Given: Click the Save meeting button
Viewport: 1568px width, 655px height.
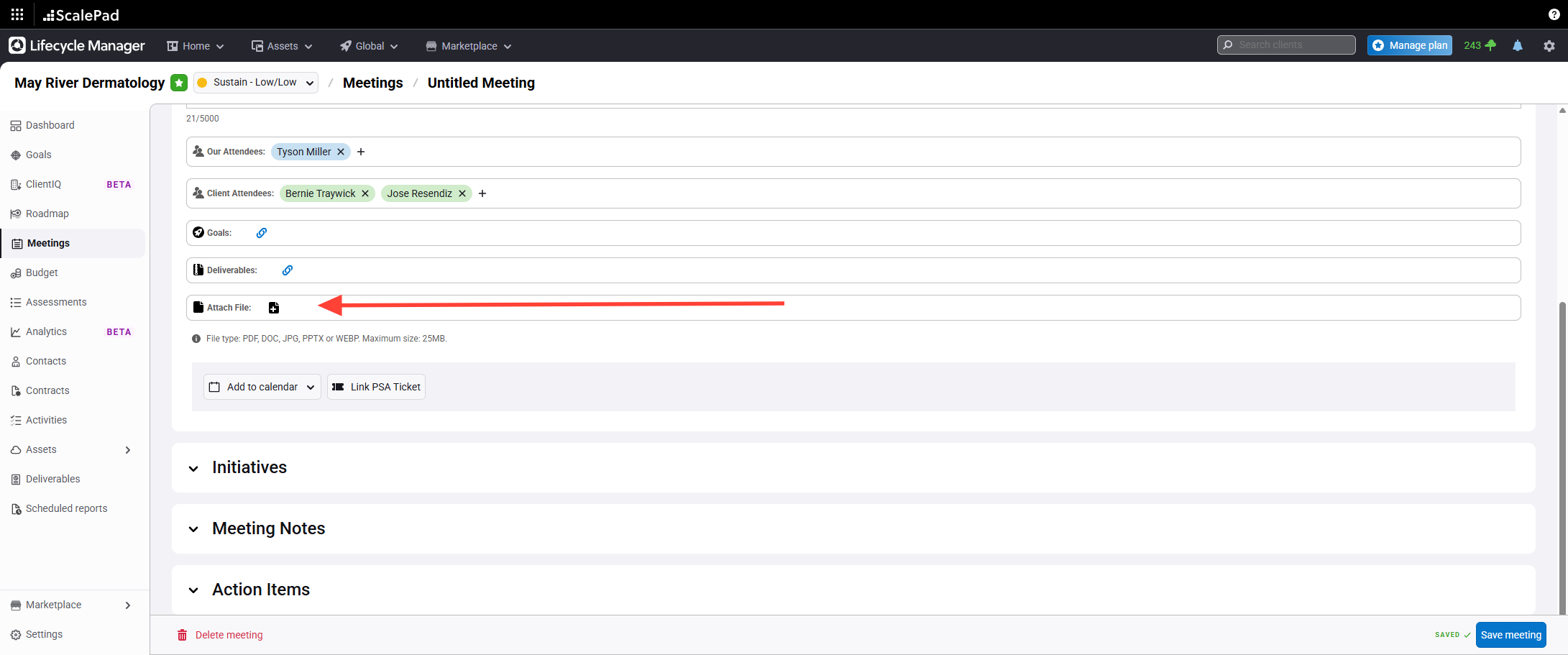Looking at the screenshot, I should [x=1510, y=635].
